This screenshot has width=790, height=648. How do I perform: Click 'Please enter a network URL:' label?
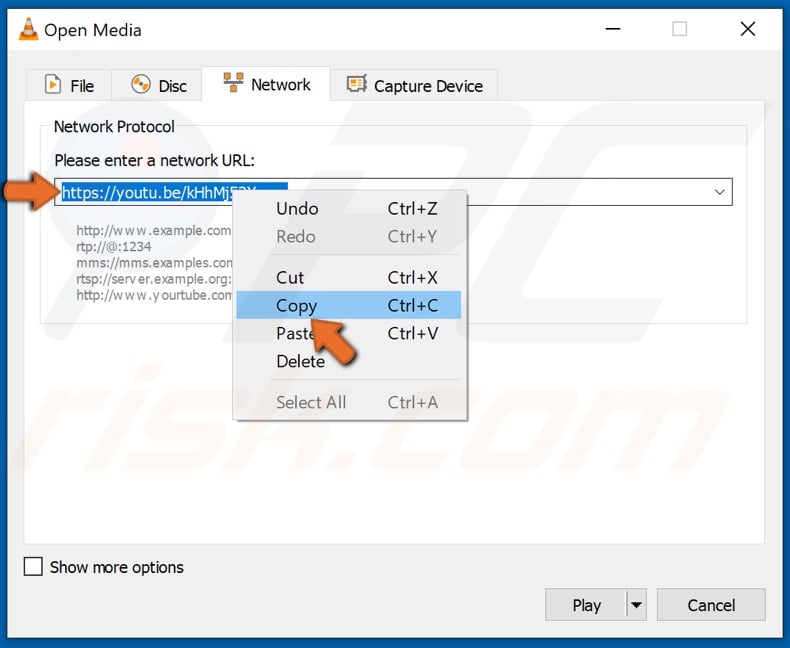[155, 160]
